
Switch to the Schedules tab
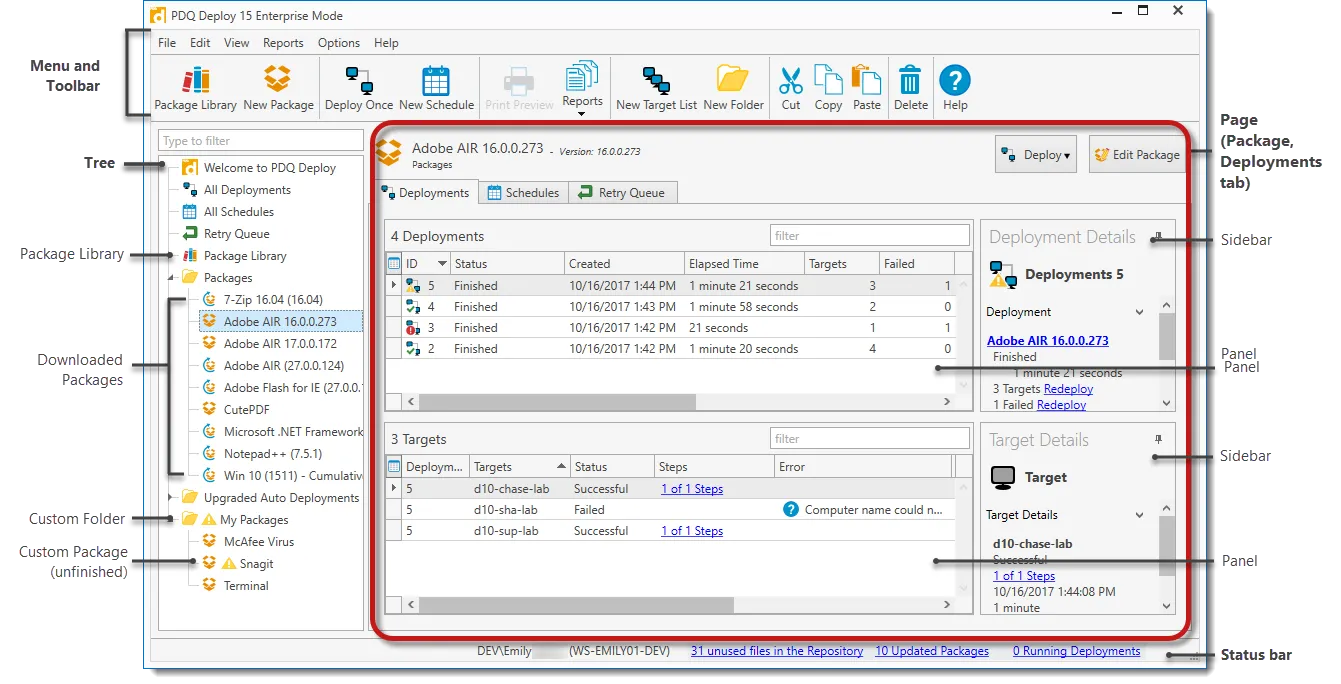pyautogui.click(x=523, y=192)
